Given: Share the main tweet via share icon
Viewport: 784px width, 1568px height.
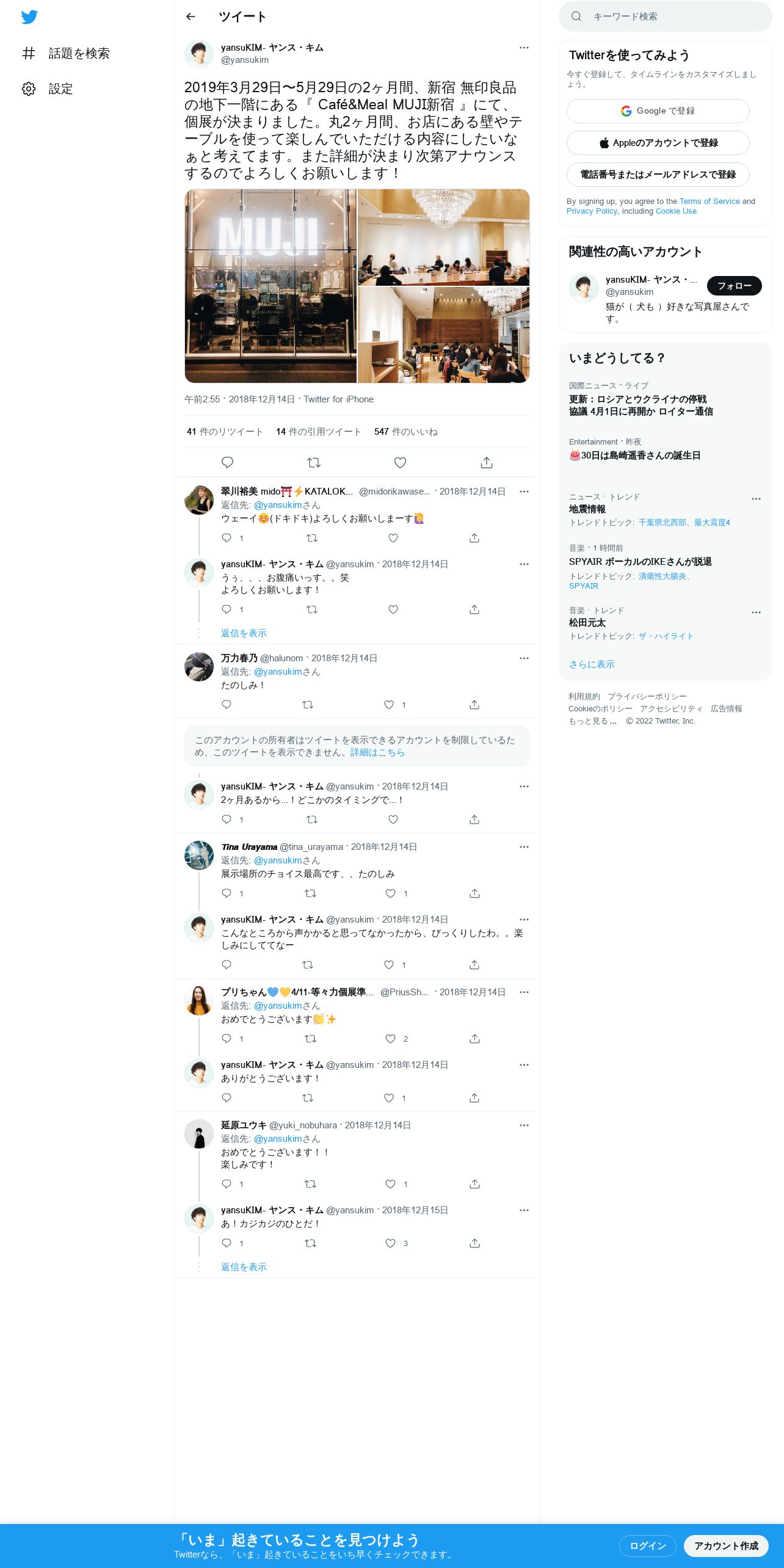Looking at the screenshot, I should 487,462.
